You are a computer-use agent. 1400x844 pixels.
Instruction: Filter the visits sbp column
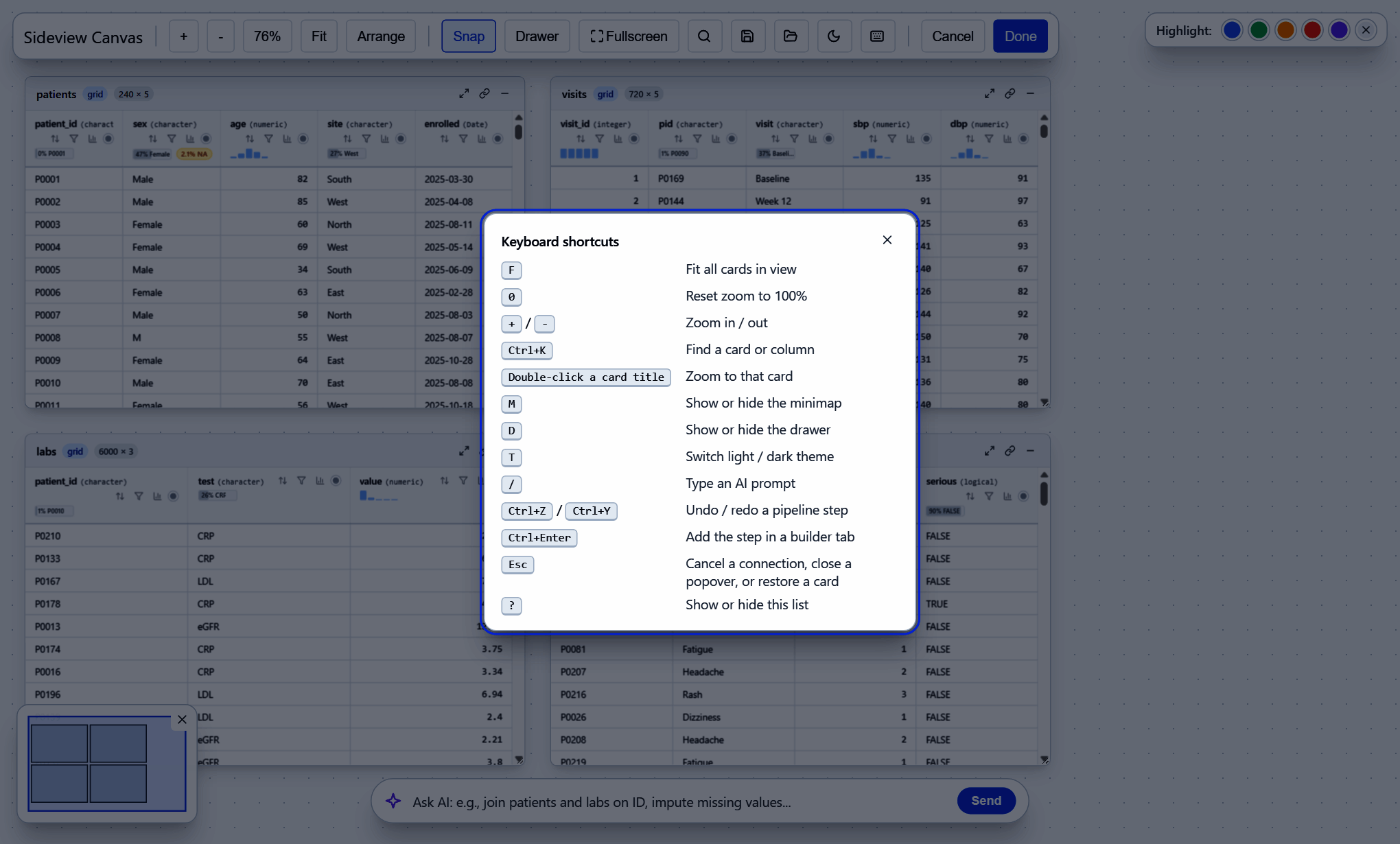click(x=891, y=139)
